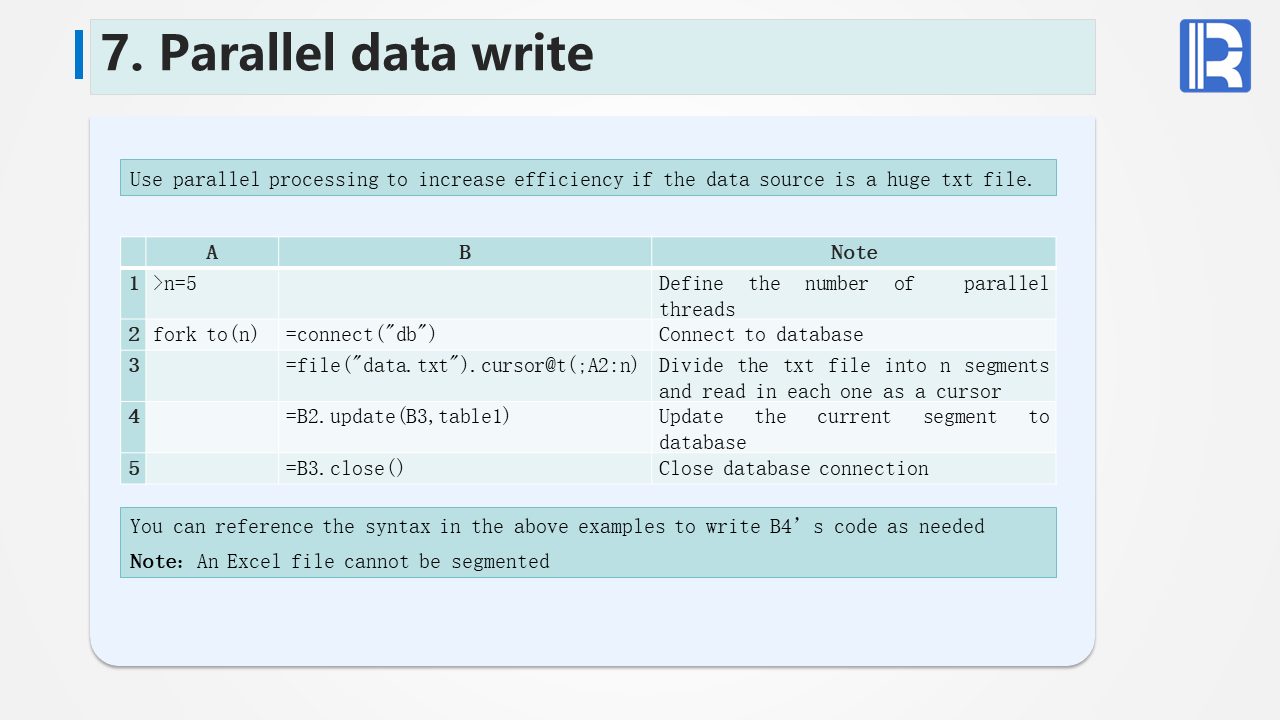Click the blue R logo icon
The width and height of the screenshot is (1280, 720).
click(1215, 56)
